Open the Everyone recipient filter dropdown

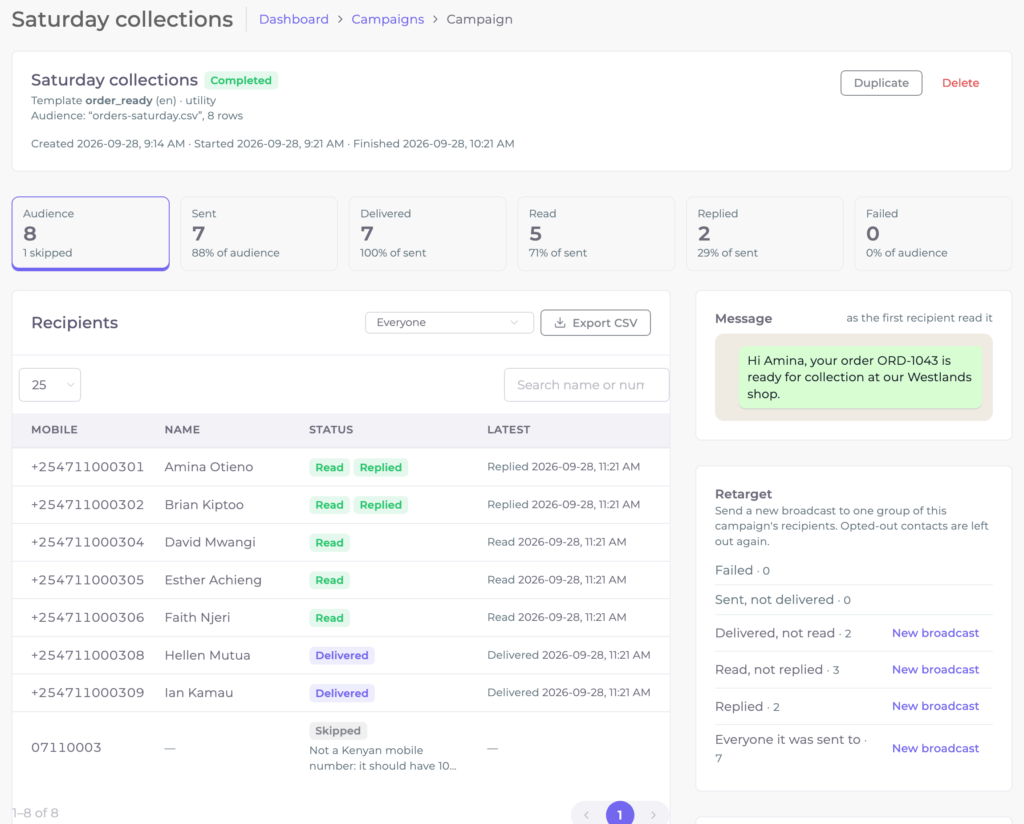point(449,323)
